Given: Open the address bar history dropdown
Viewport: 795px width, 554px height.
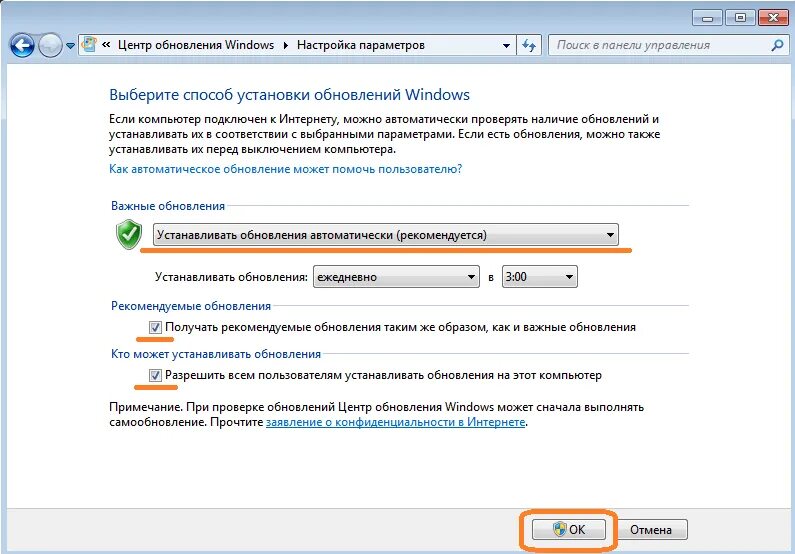Looking at the screenshot, I should click(x=506, y=46).
